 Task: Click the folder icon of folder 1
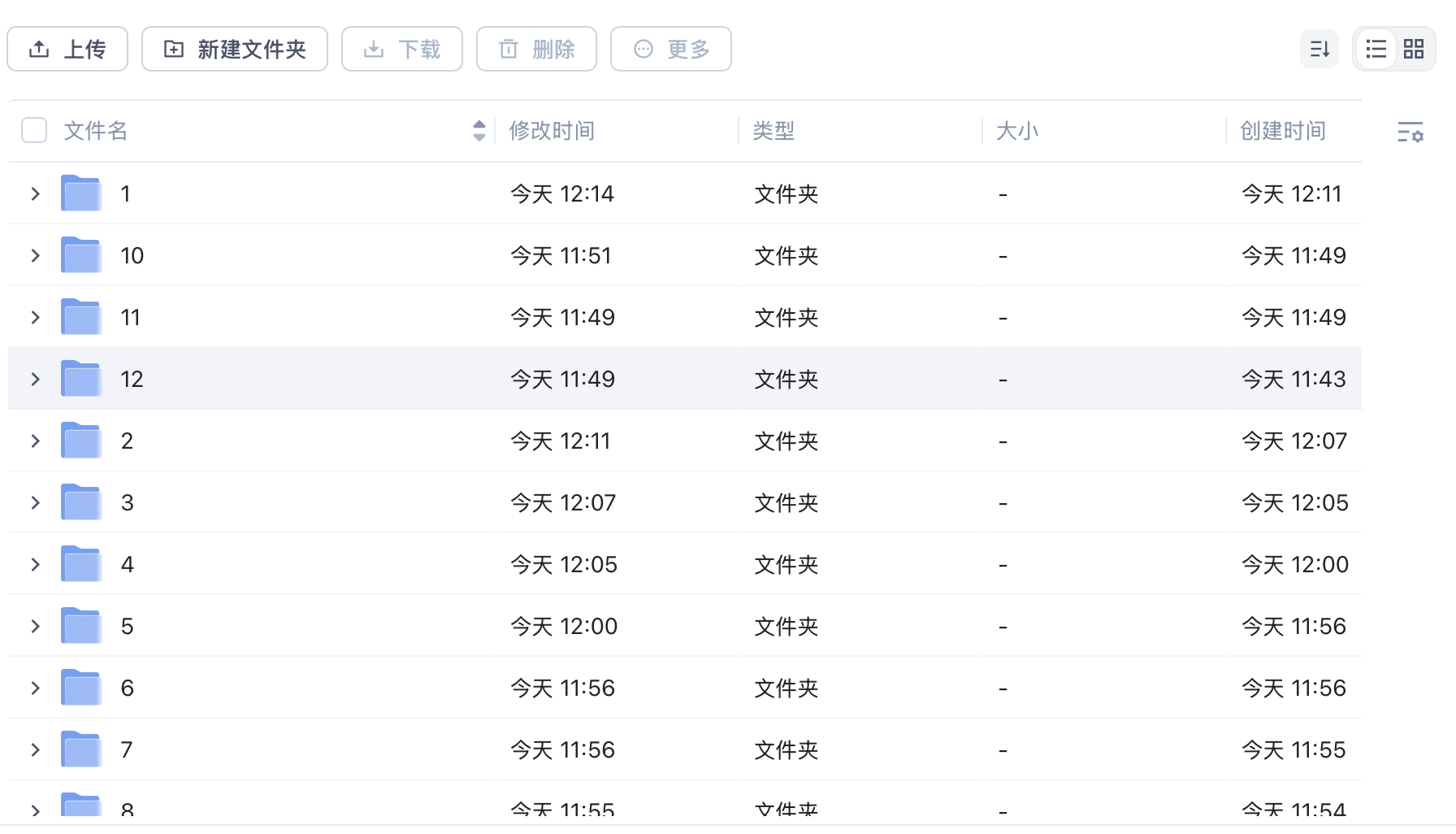click(81, 193)
